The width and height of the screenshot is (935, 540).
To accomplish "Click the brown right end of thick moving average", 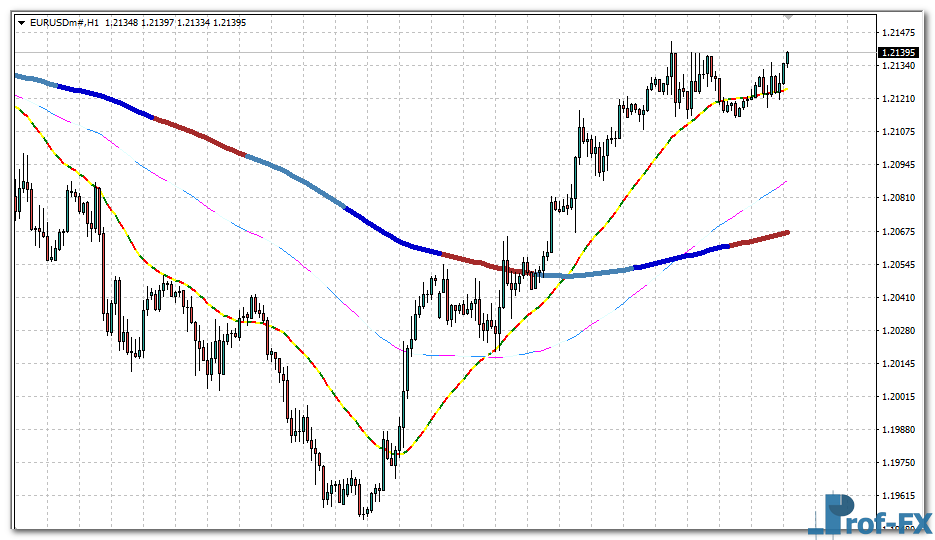I will coord(784,233).
